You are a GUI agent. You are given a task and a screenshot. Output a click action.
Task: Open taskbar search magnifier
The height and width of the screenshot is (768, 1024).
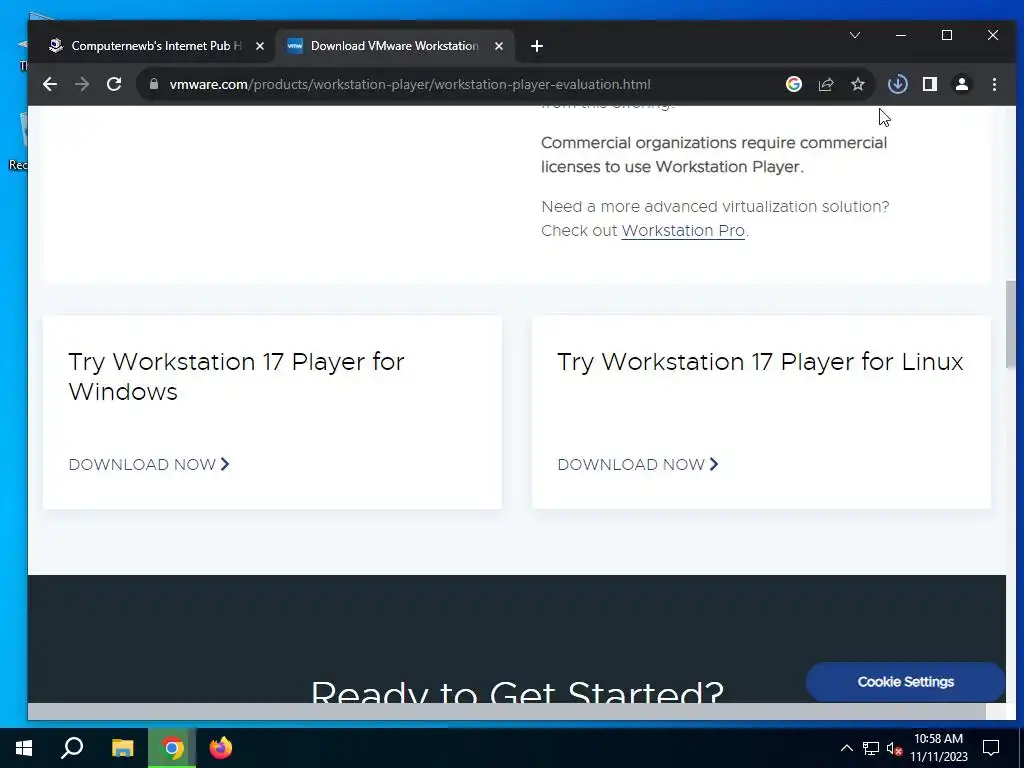pyautogui.click(x=72, y=748)
